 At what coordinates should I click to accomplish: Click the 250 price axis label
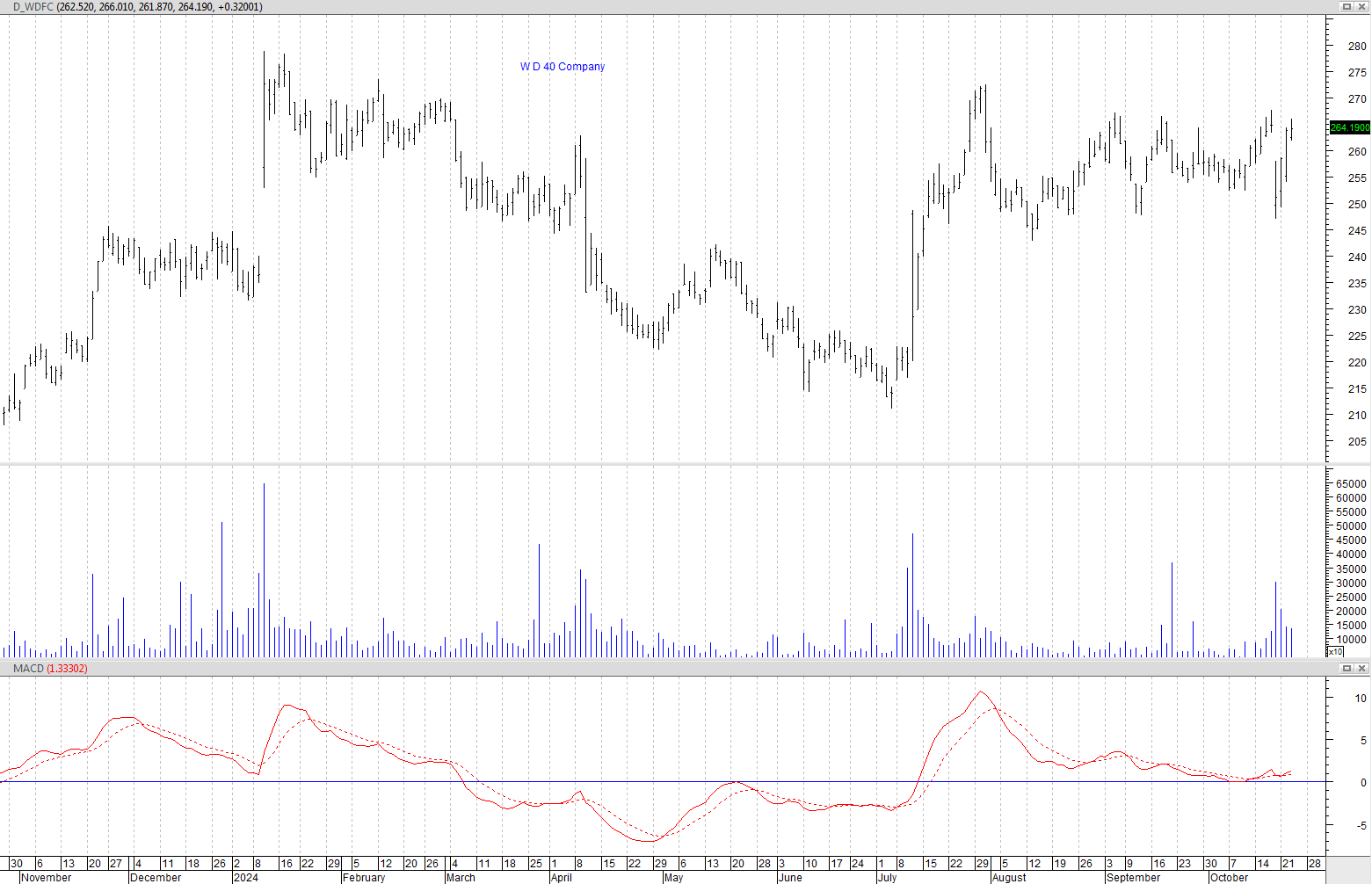1357,205
